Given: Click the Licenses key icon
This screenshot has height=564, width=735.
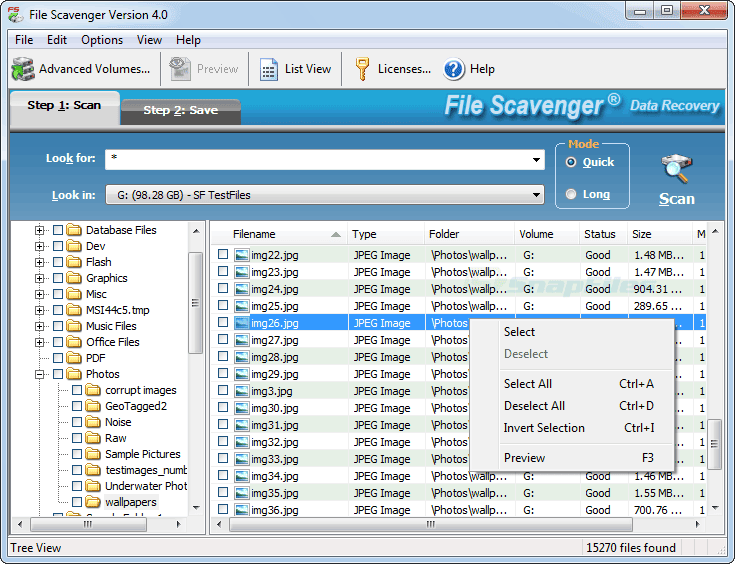Looking at the screenshot, I should coord(362,69).
